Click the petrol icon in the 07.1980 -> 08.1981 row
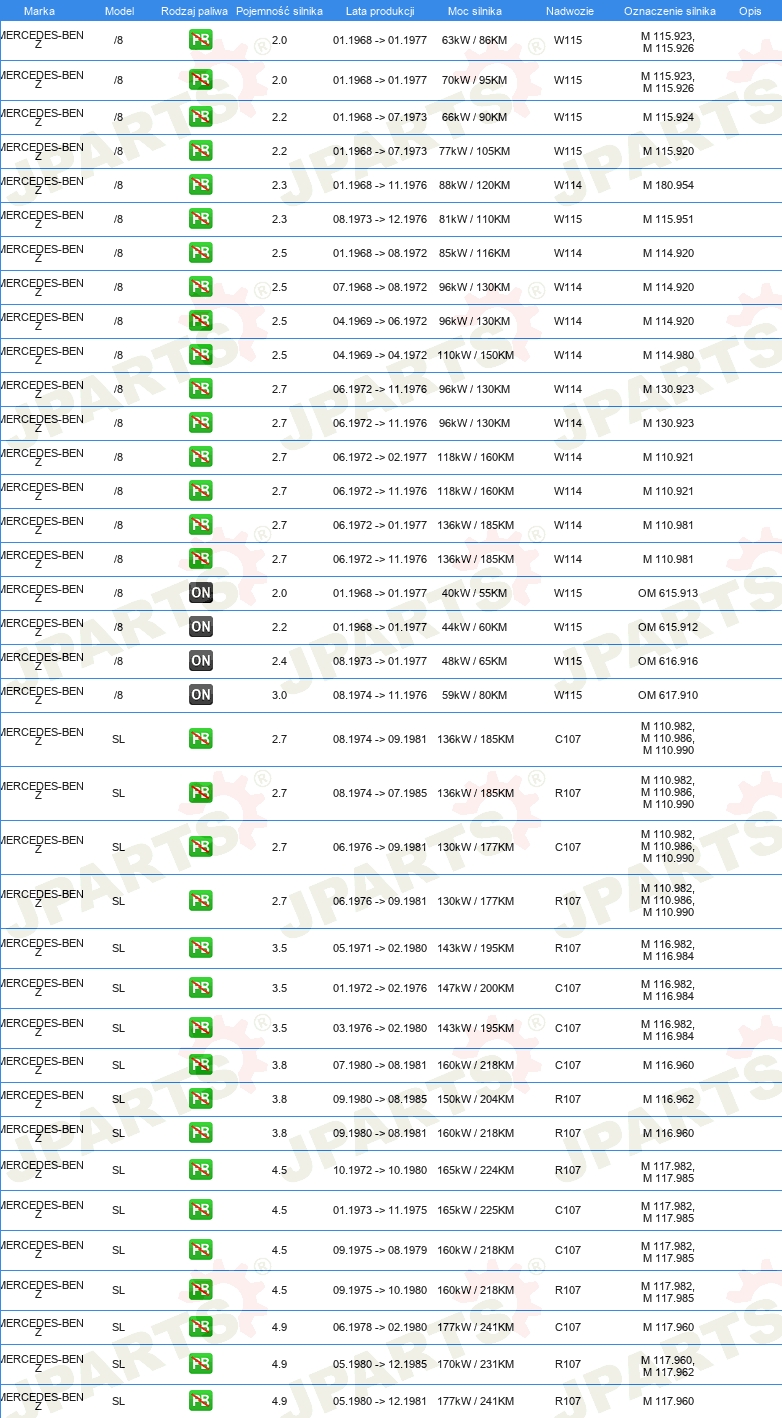782x1418 pixels. [x=201, y=1066]
